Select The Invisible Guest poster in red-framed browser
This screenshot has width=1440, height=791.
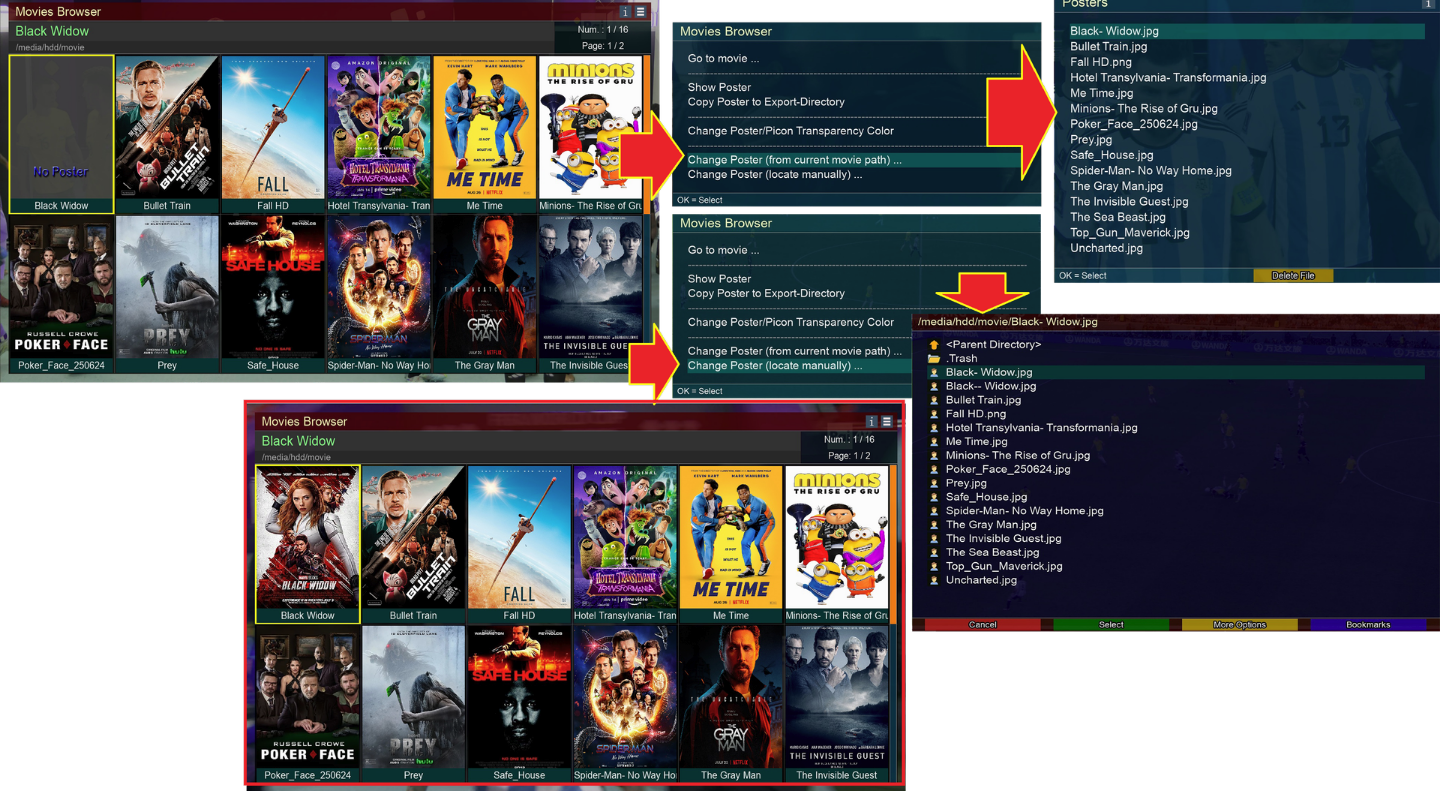click(x=837, y=697)
